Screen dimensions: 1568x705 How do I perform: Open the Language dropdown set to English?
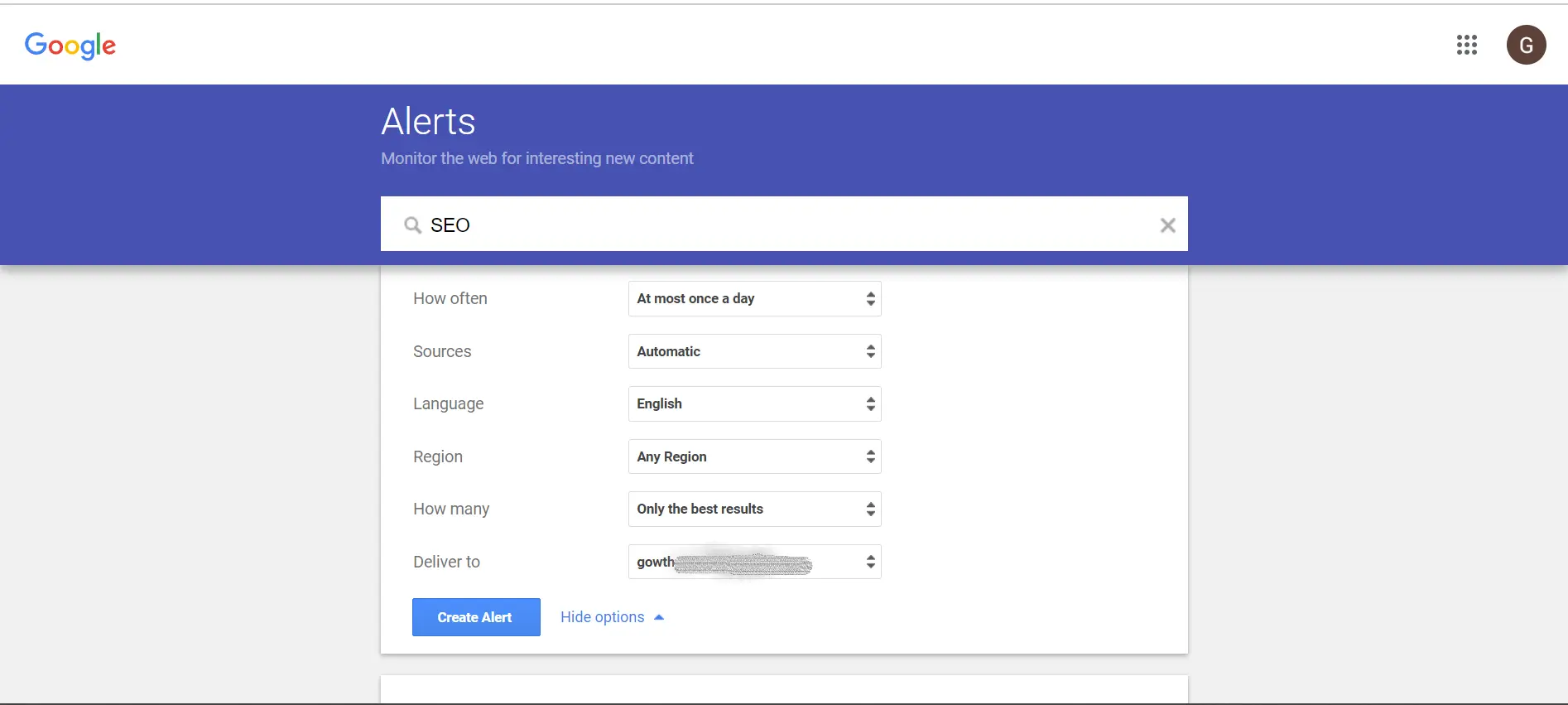(754, 404)
